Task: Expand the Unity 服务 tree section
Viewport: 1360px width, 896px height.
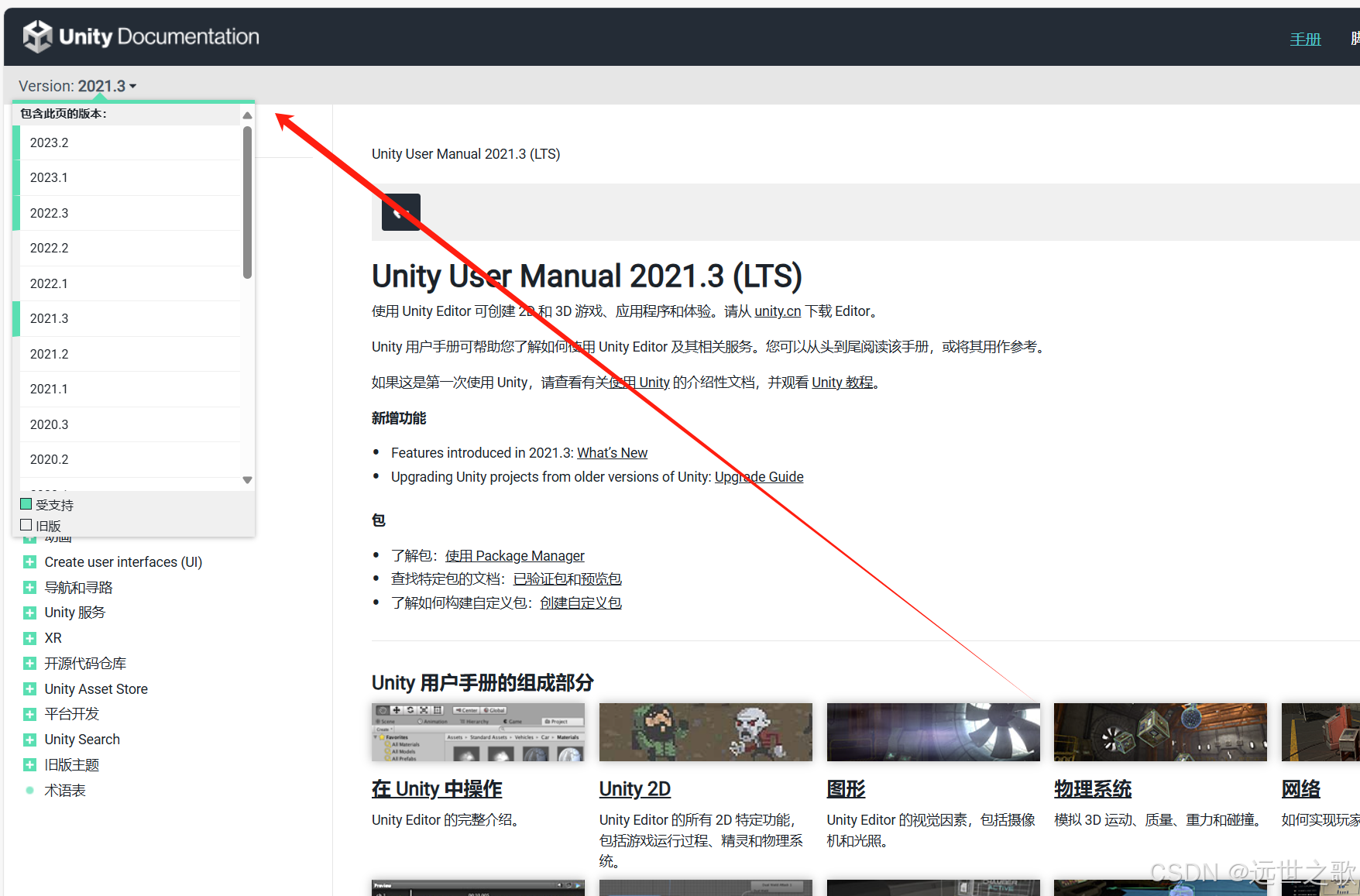Action: click(x=29, y=613)
